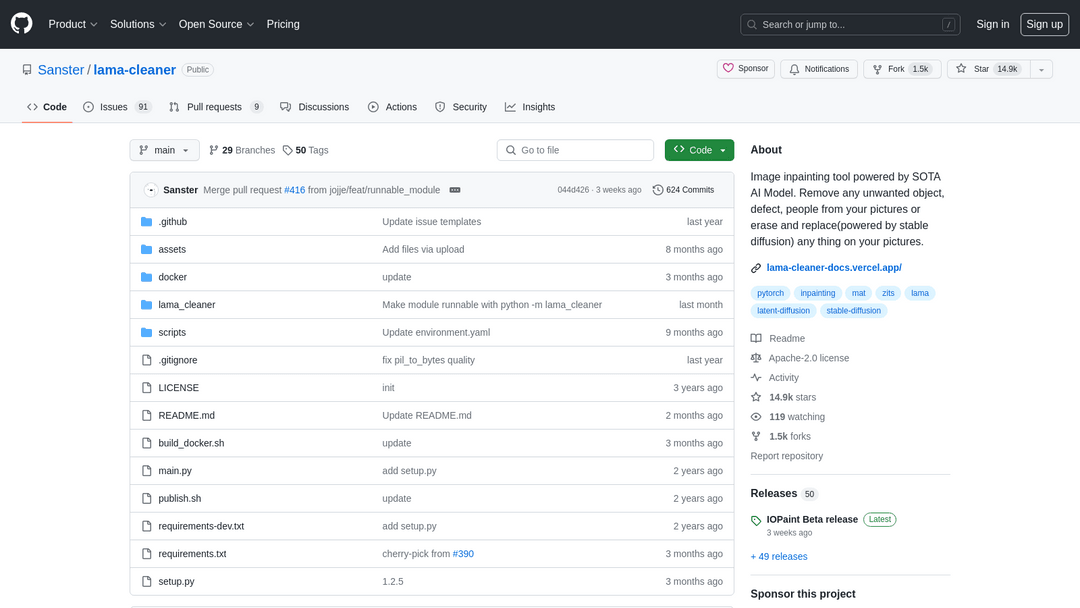Click the book icon beside Readme
The height and width of the screenshot is (608, 1080).
(x=756, y=338)
